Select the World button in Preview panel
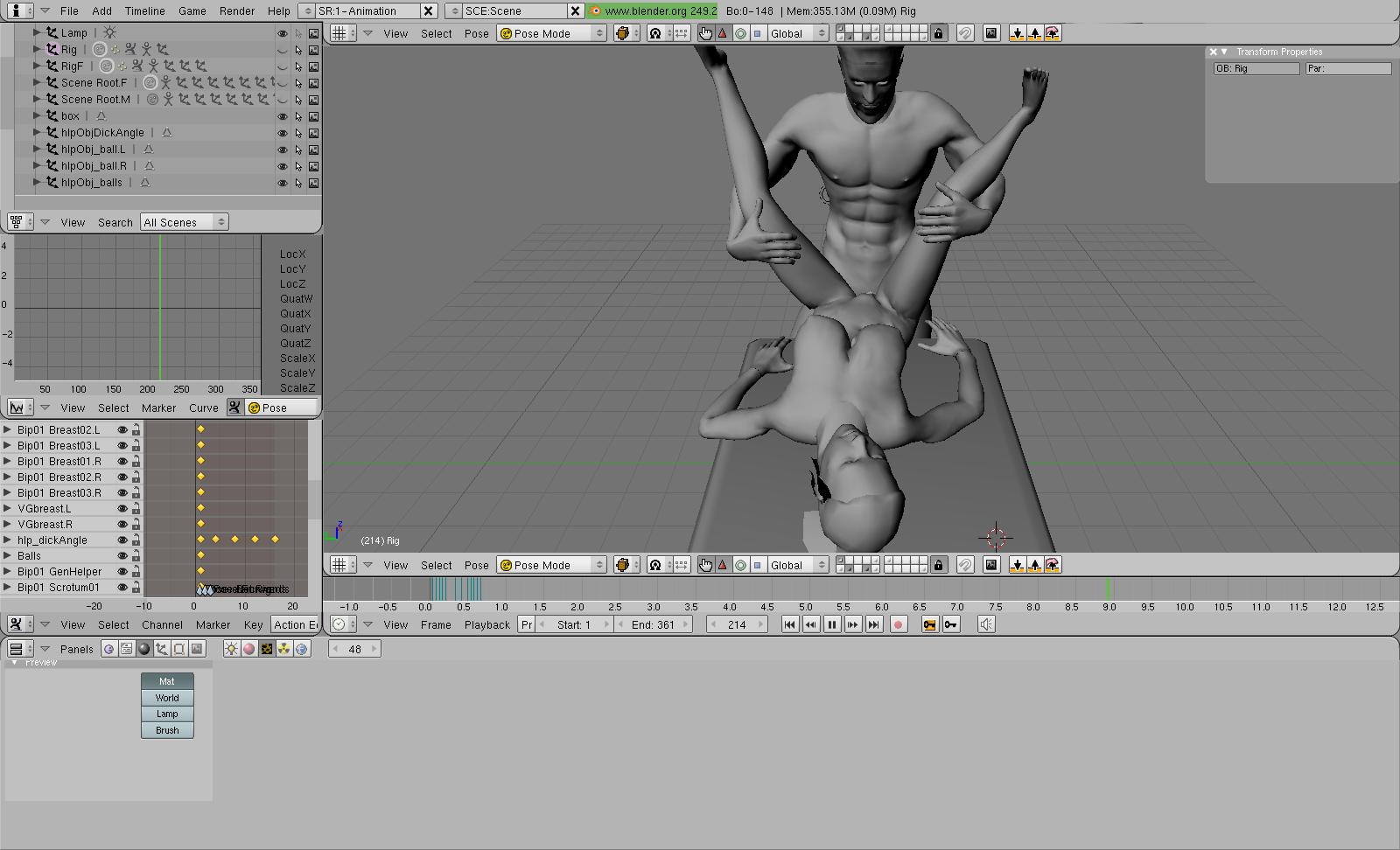Viewport: 1400px width, 850px height. click(x=167, y=698)
